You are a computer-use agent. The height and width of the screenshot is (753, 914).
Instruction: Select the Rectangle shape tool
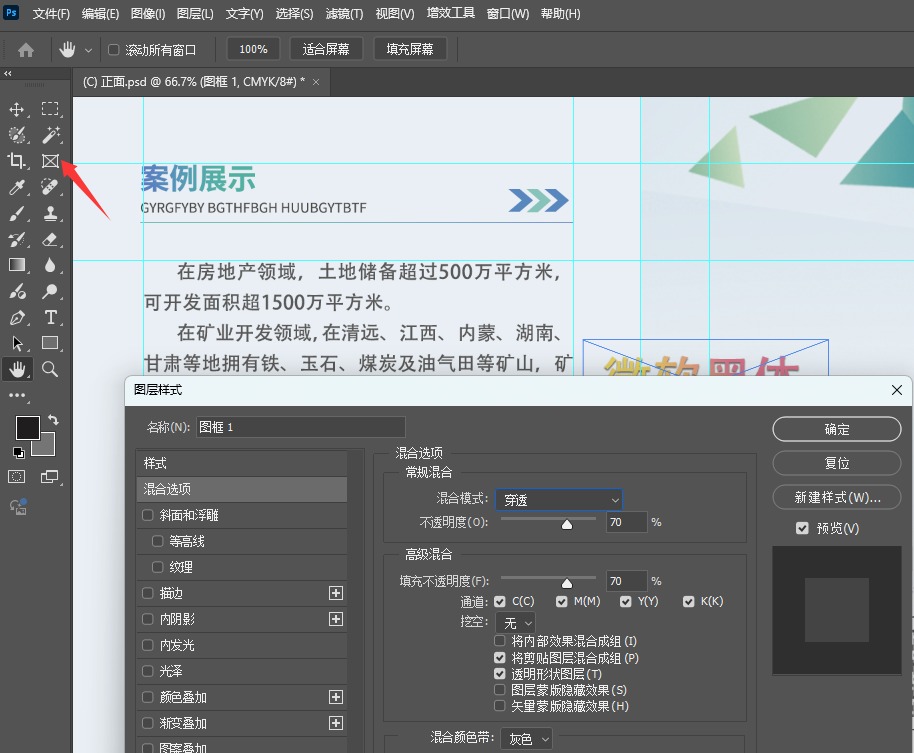click(x=50, y=343)
